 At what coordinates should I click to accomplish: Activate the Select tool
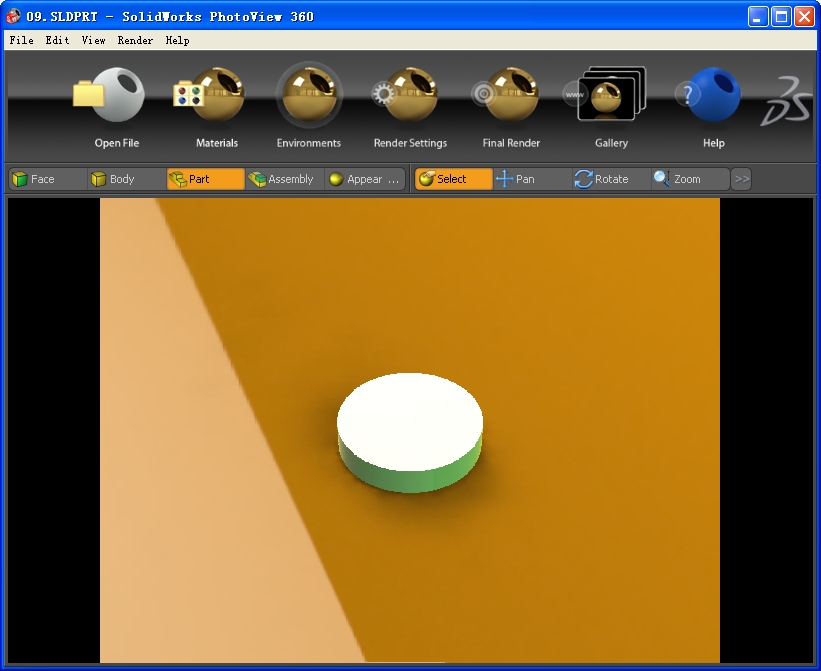click(x=453, y=179)
